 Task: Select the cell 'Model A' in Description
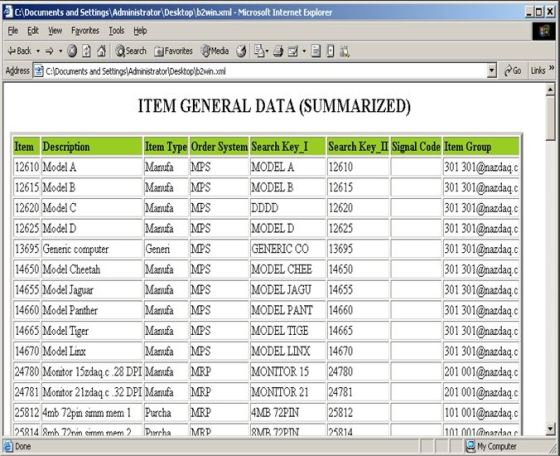tap(92, 167)
